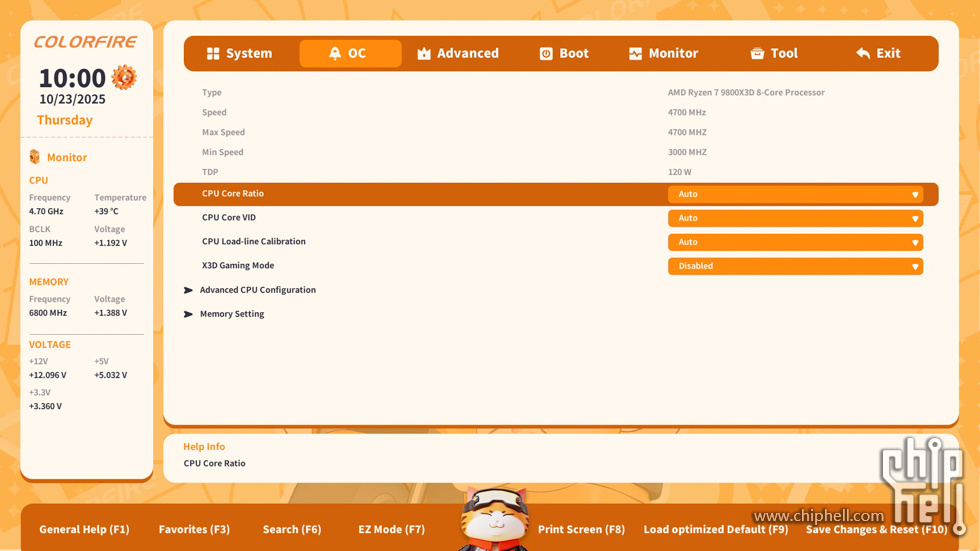Viewport: 980px width, 551px height.
Task: Click the Tool tab toolbox icon
Action: [757, 54]
